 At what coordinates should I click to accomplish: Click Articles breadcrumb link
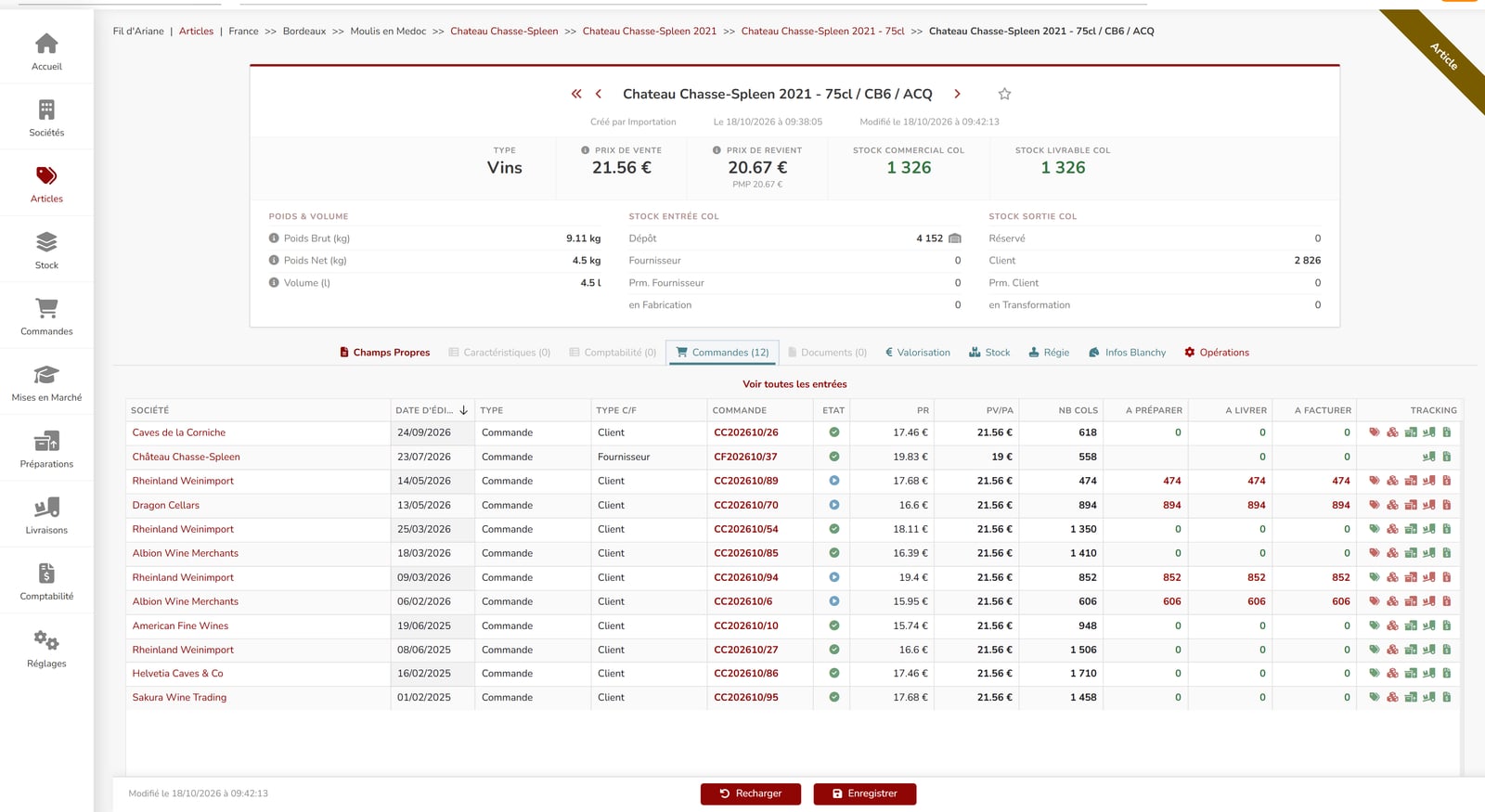(196, 32)
